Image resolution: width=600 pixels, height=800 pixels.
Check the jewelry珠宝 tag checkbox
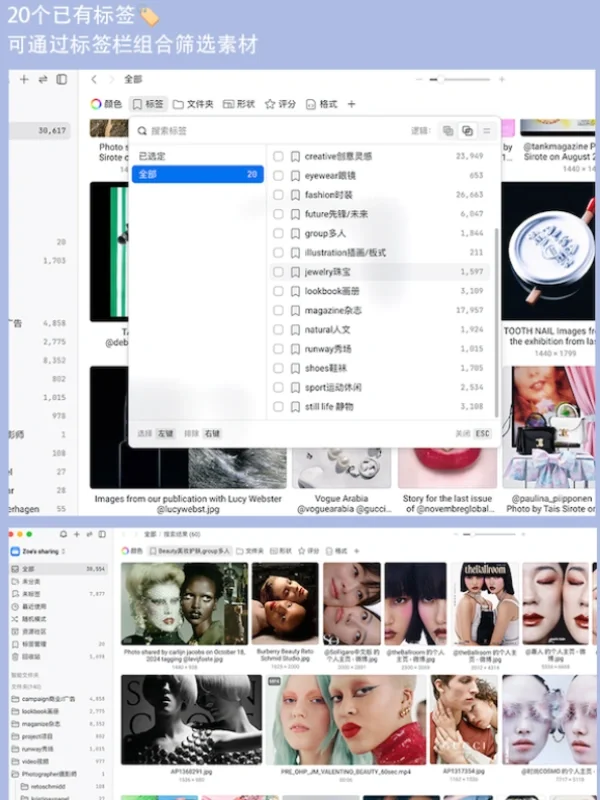(278, 272)
